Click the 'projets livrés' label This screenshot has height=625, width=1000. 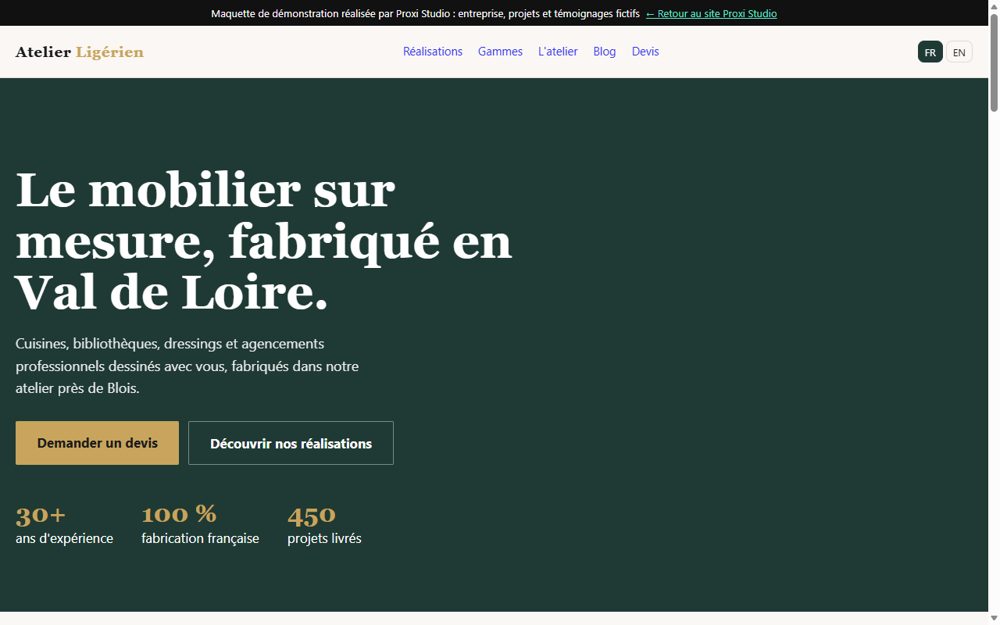324,538
